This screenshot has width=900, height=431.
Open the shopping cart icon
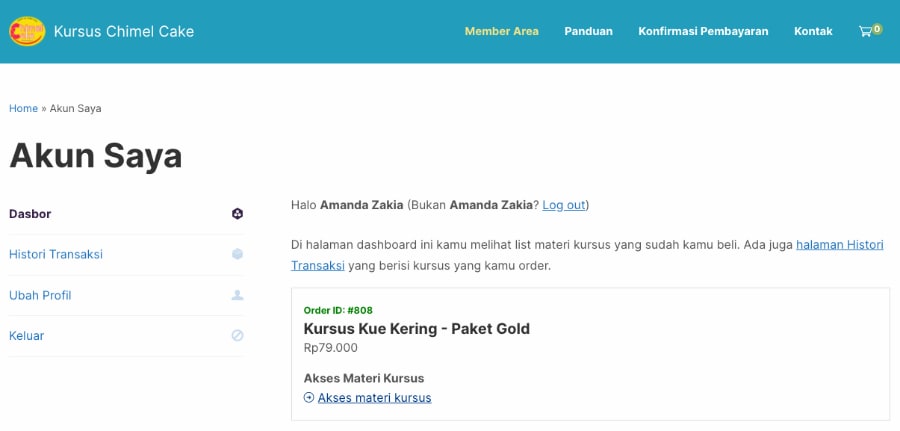tap(865, 32)
